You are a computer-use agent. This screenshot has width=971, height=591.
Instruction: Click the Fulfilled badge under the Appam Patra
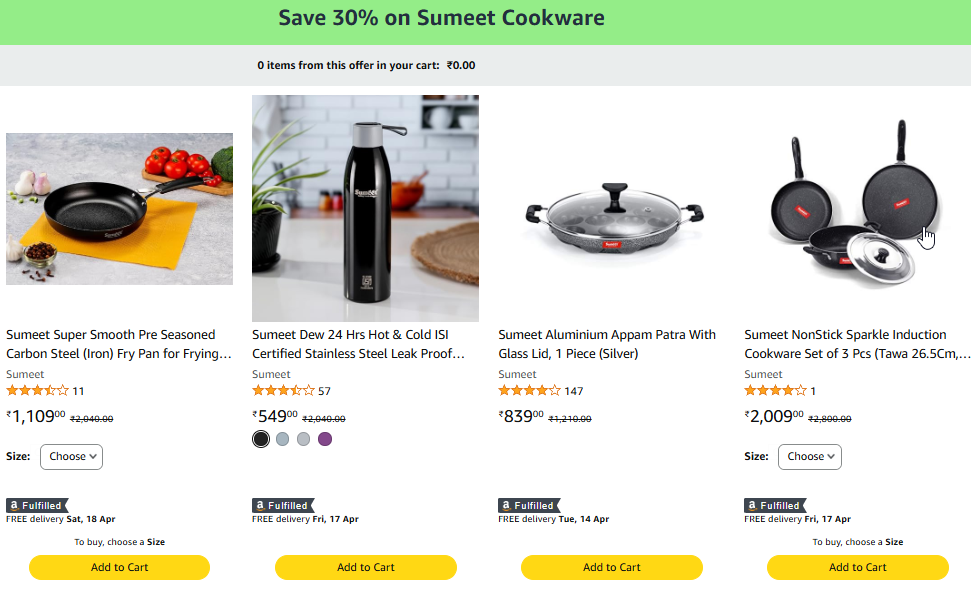tap(529, 506)
